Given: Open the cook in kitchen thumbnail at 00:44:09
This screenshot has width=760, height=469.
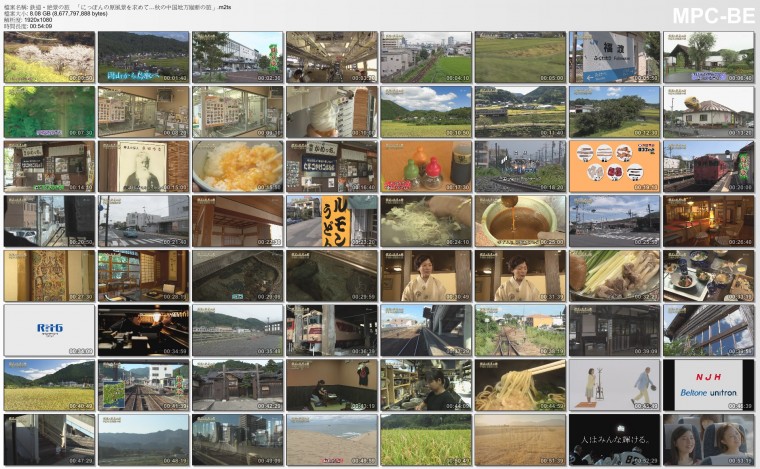Looking at the screenshot, I should (x=426, y=385).
